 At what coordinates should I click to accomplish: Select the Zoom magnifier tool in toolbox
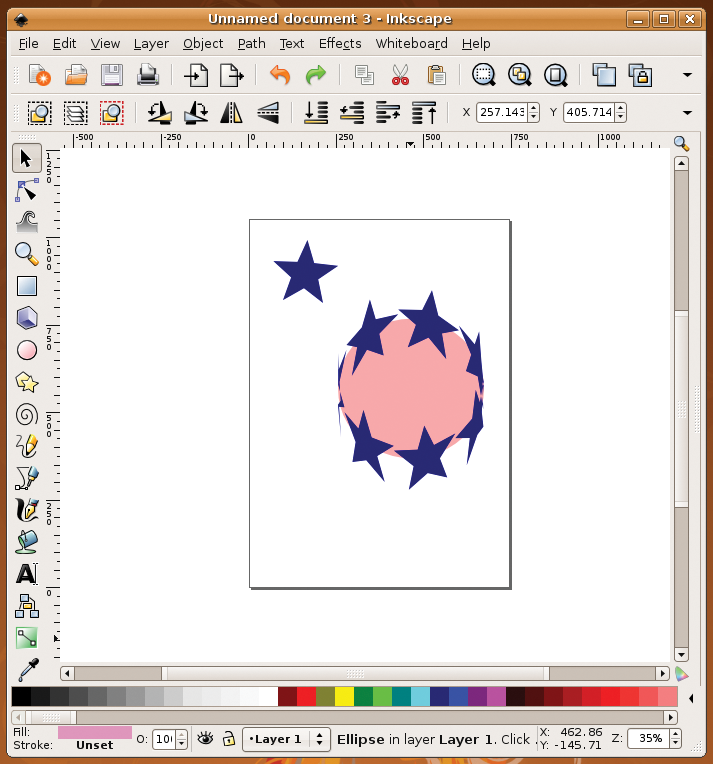click(27, 254)
